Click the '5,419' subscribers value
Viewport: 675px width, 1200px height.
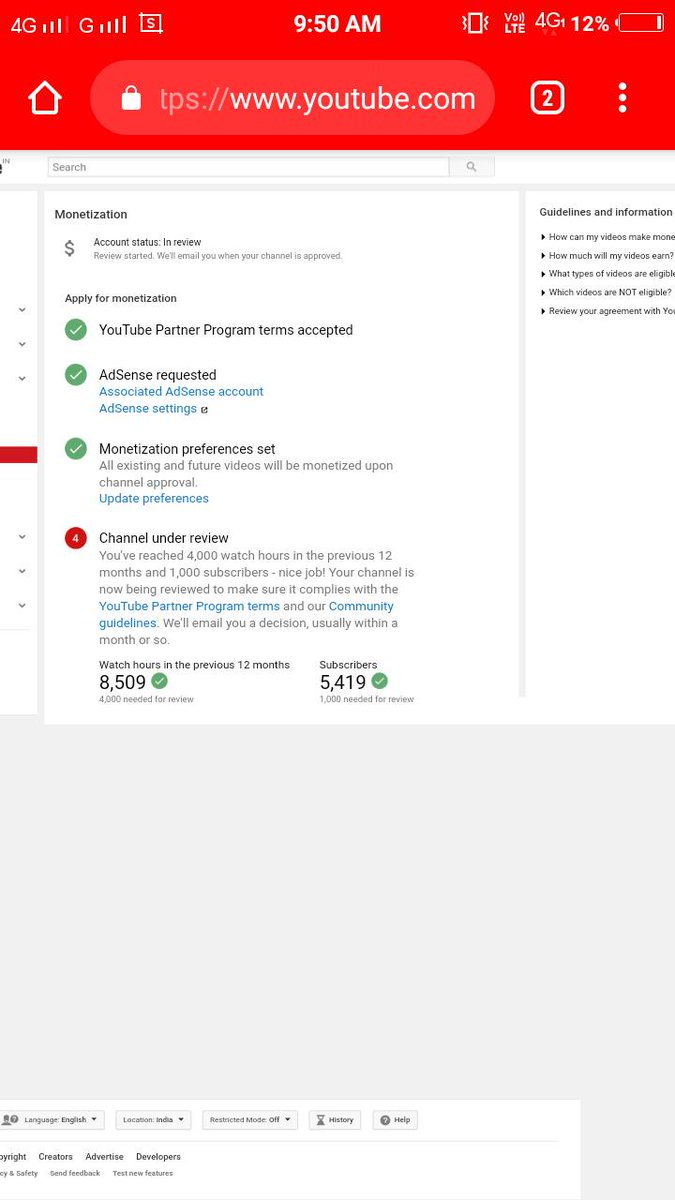(343, 682)
